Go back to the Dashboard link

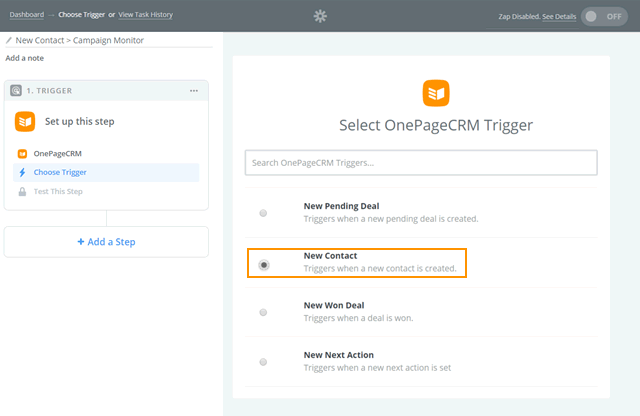click(27, 15)
